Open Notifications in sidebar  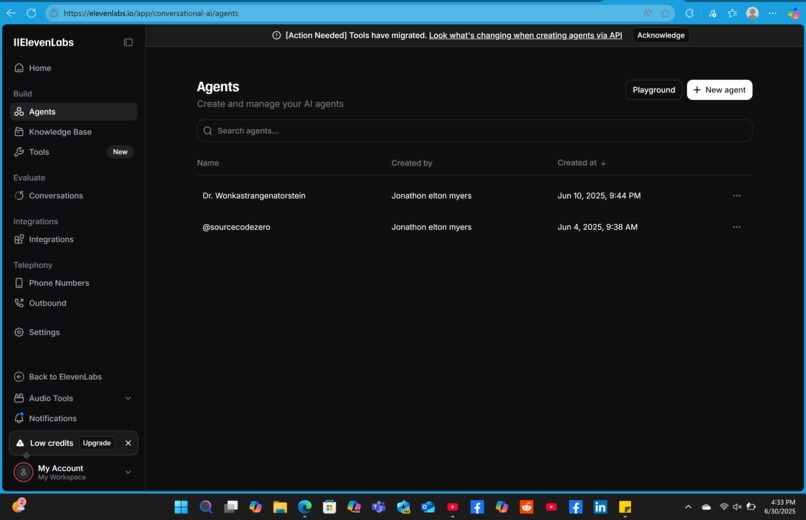(52, 418)
